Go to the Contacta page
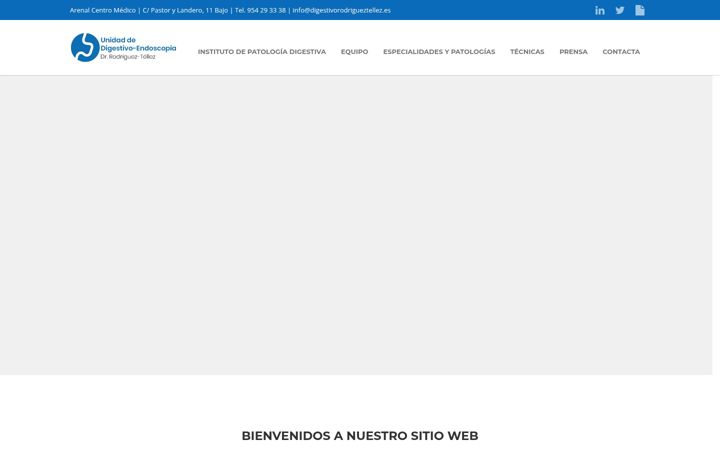The height and width of the screenshot is (450, 720). point(621,52)
